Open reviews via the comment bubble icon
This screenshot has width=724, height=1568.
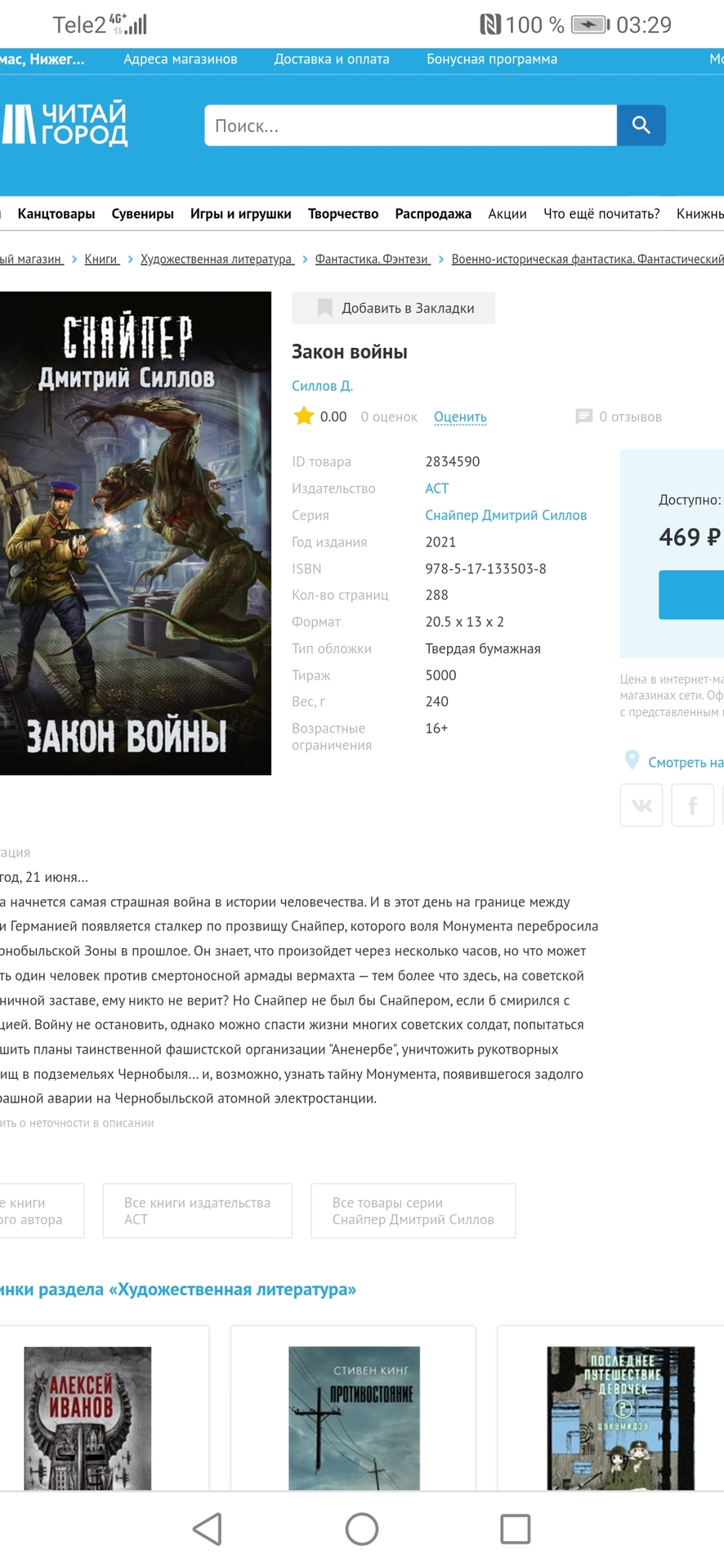click(583, 416)
